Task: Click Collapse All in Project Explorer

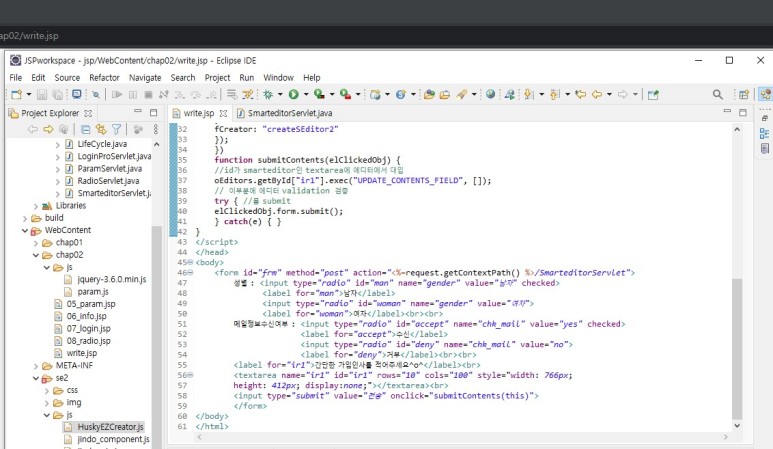Action: [x=85, y=129]
